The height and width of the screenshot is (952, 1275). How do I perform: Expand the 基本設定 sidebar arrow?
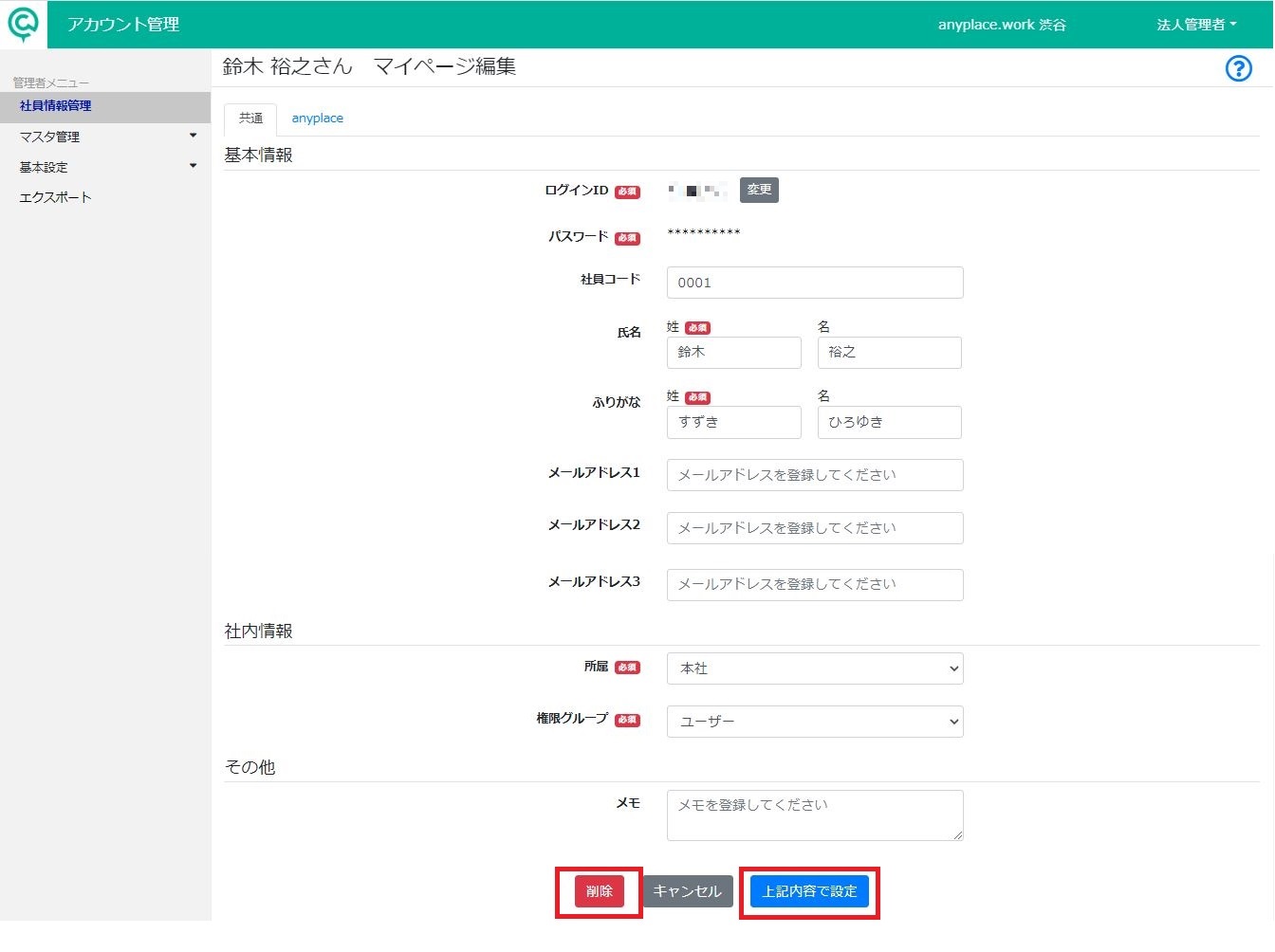click(193, 166)
